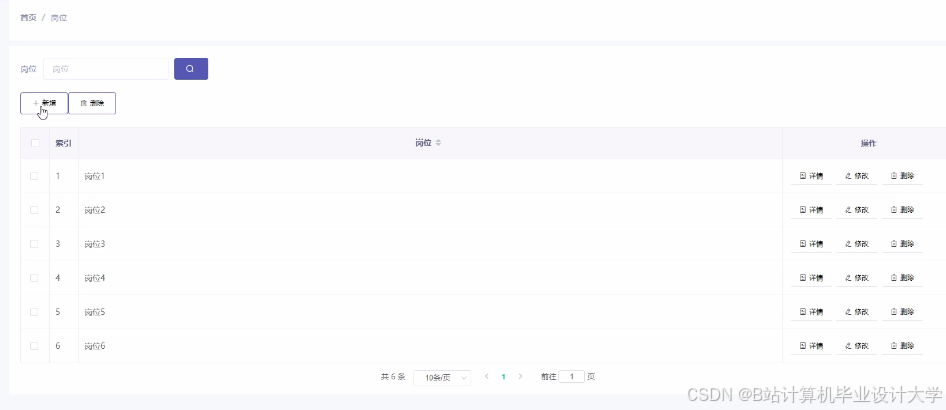
Task: Open the 10条/页 page size dropdown
Action: 442,377
